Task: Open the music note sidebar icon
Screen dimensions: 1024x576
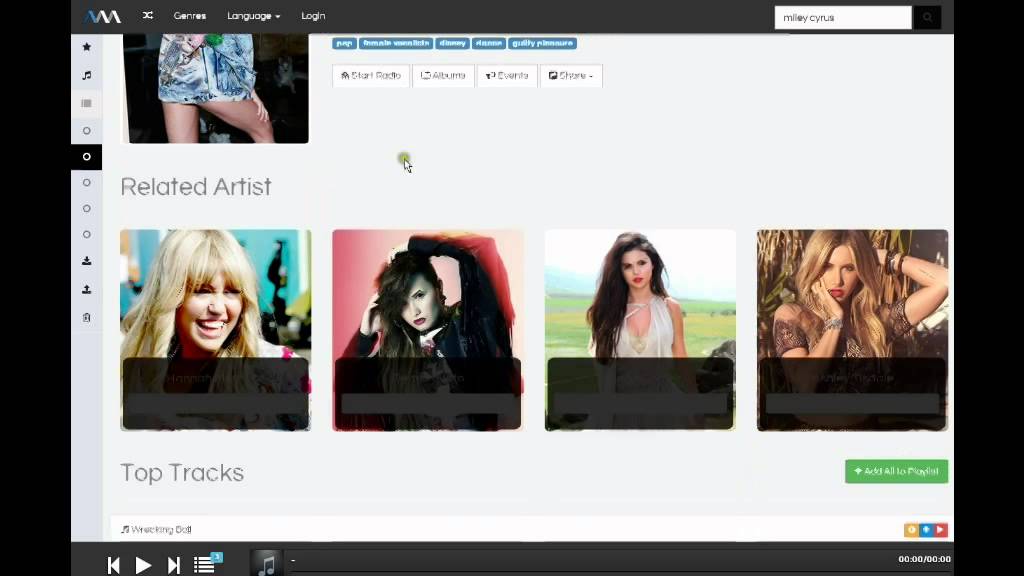Action: [x=86, y=76]
